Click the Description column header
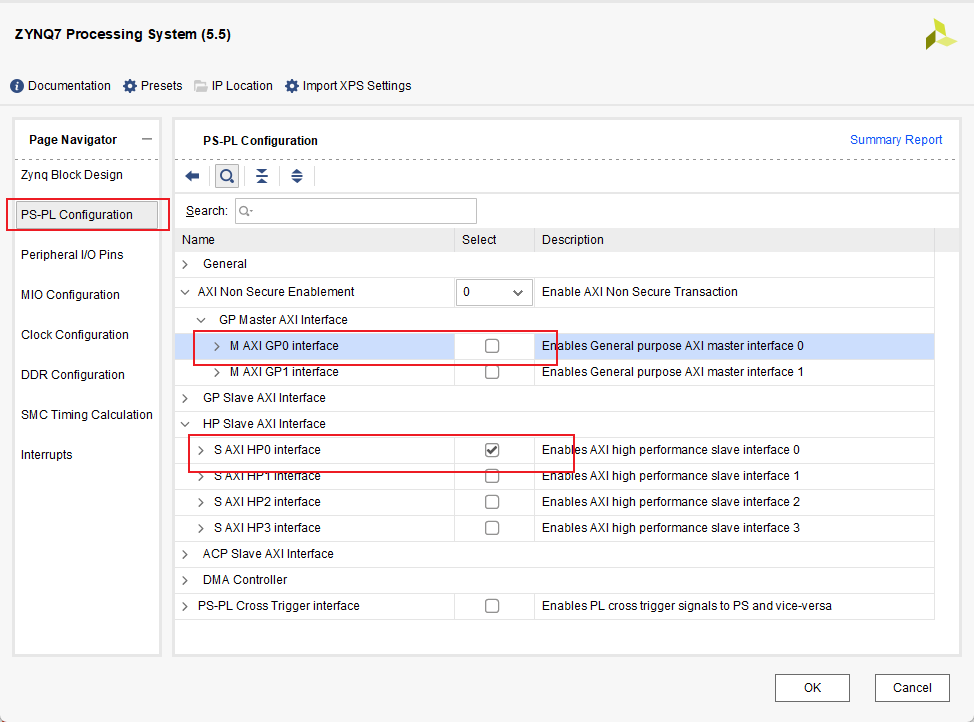Image resolution: width=974 pixels, height=722 pixels. [x=734, y=240]
